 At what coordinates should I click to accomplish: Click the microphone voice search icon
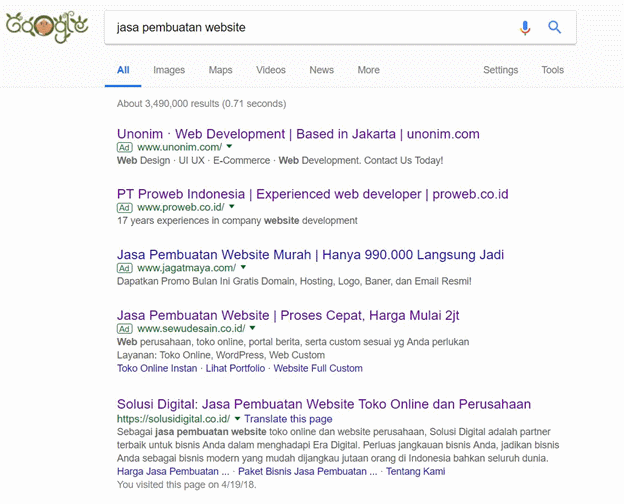[525, 27]
